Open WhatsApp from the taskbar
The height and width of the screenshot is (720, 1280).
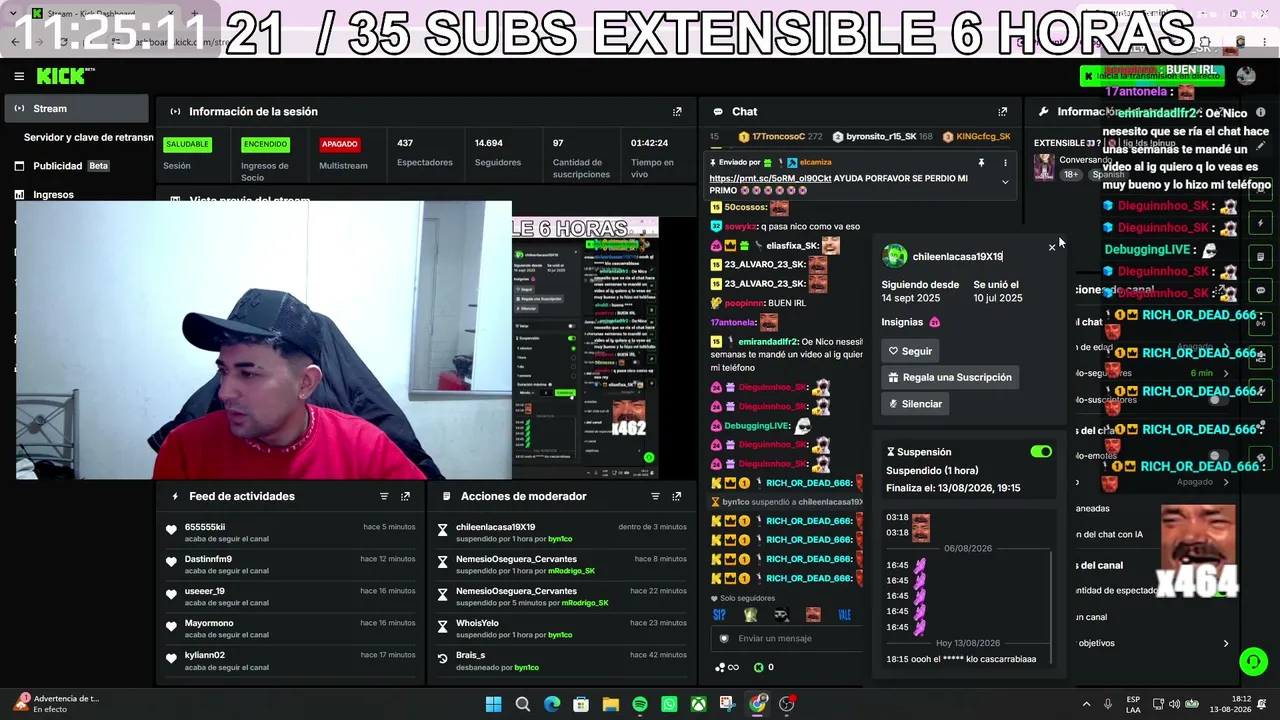coord(669,704)
